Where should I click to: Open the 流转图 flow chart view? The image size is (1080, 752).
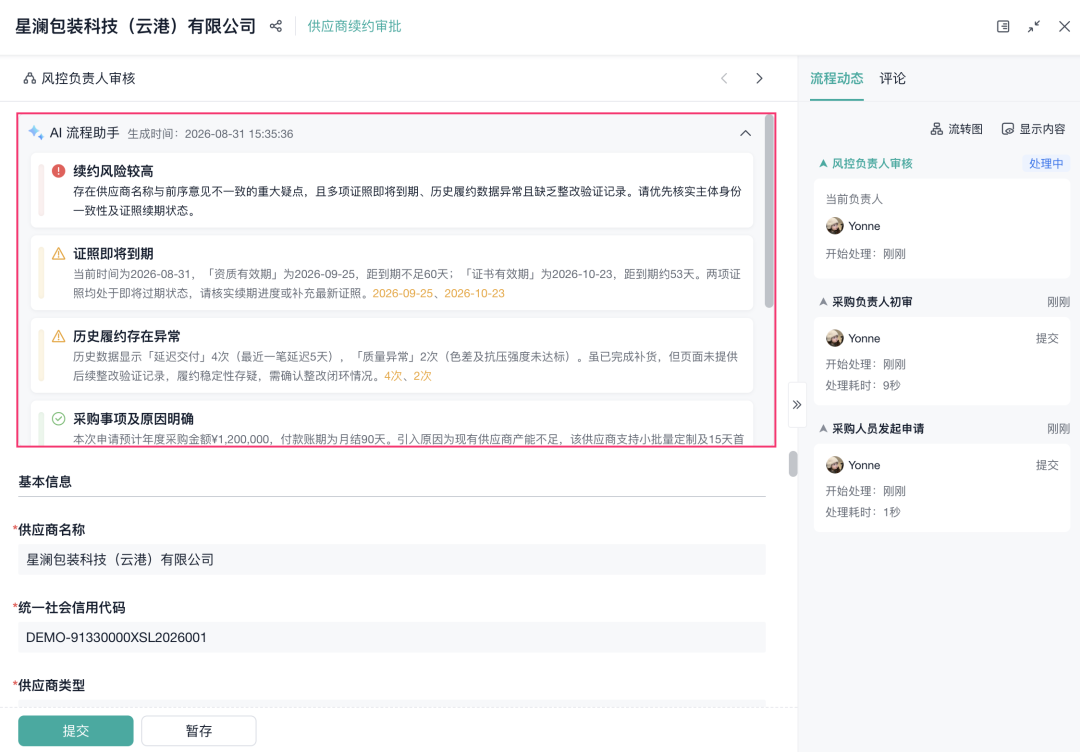[957, 129]
